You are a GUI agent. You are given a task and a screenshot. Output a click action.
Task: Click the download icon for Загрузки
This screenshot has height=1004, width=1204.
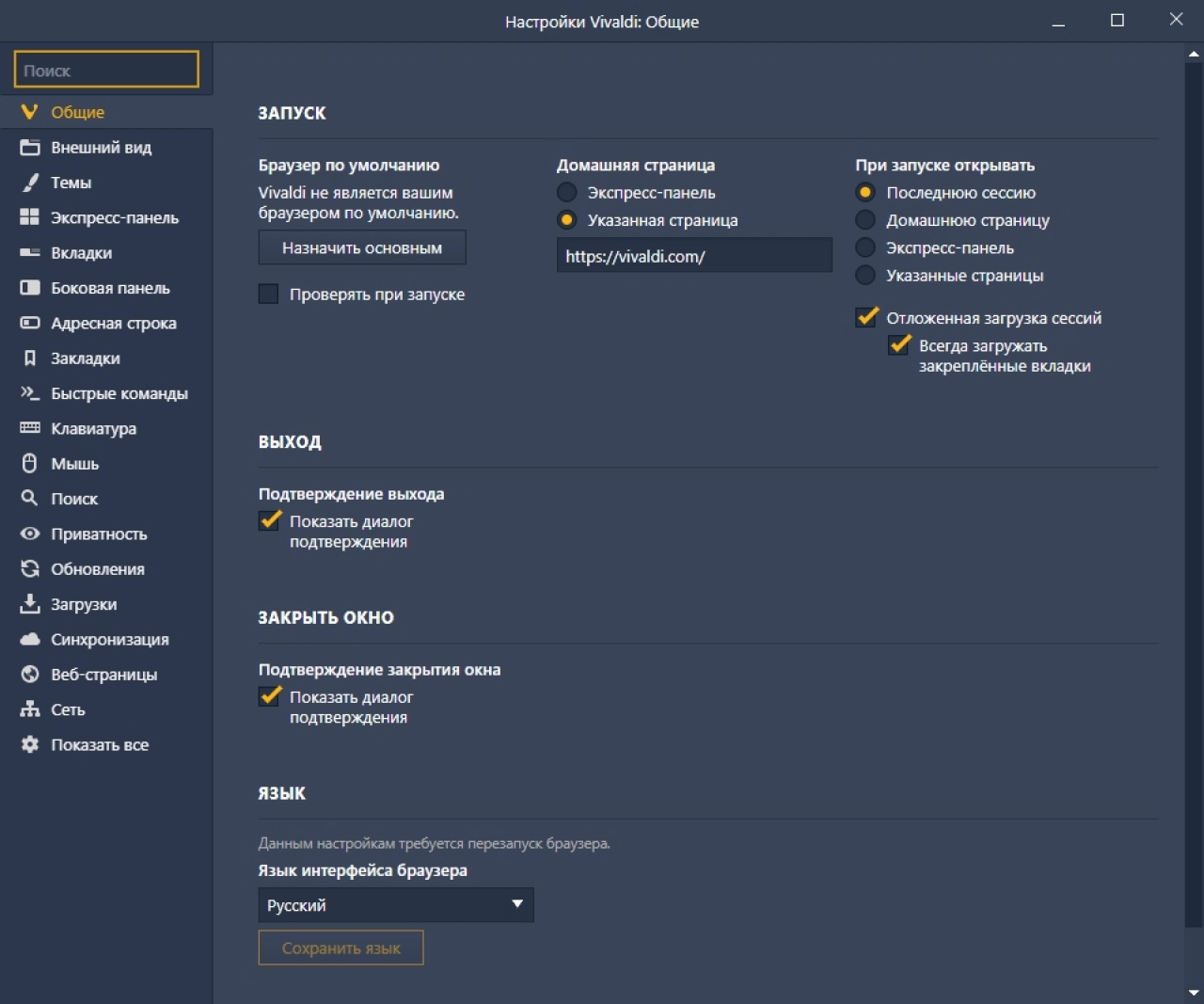click(30, 604)
